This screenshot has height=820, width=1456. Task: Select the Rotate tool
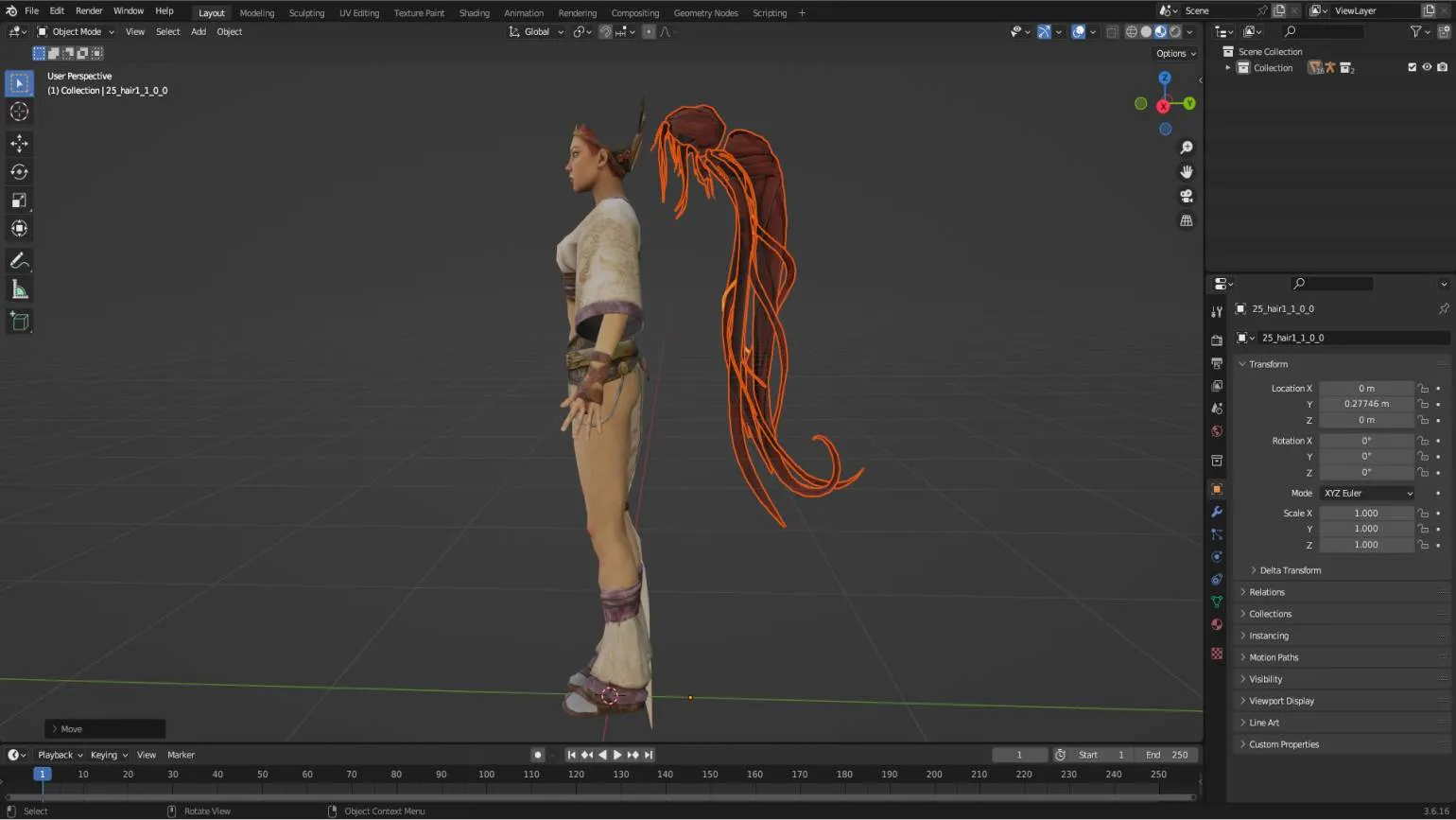point(19,172)
